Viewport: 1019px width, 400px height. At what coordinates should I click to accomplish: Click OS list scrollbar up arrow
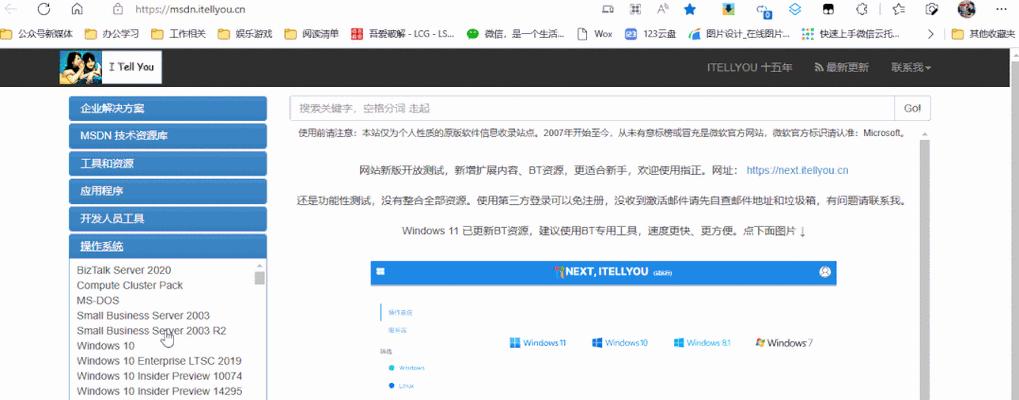click(x=259, y=266)
